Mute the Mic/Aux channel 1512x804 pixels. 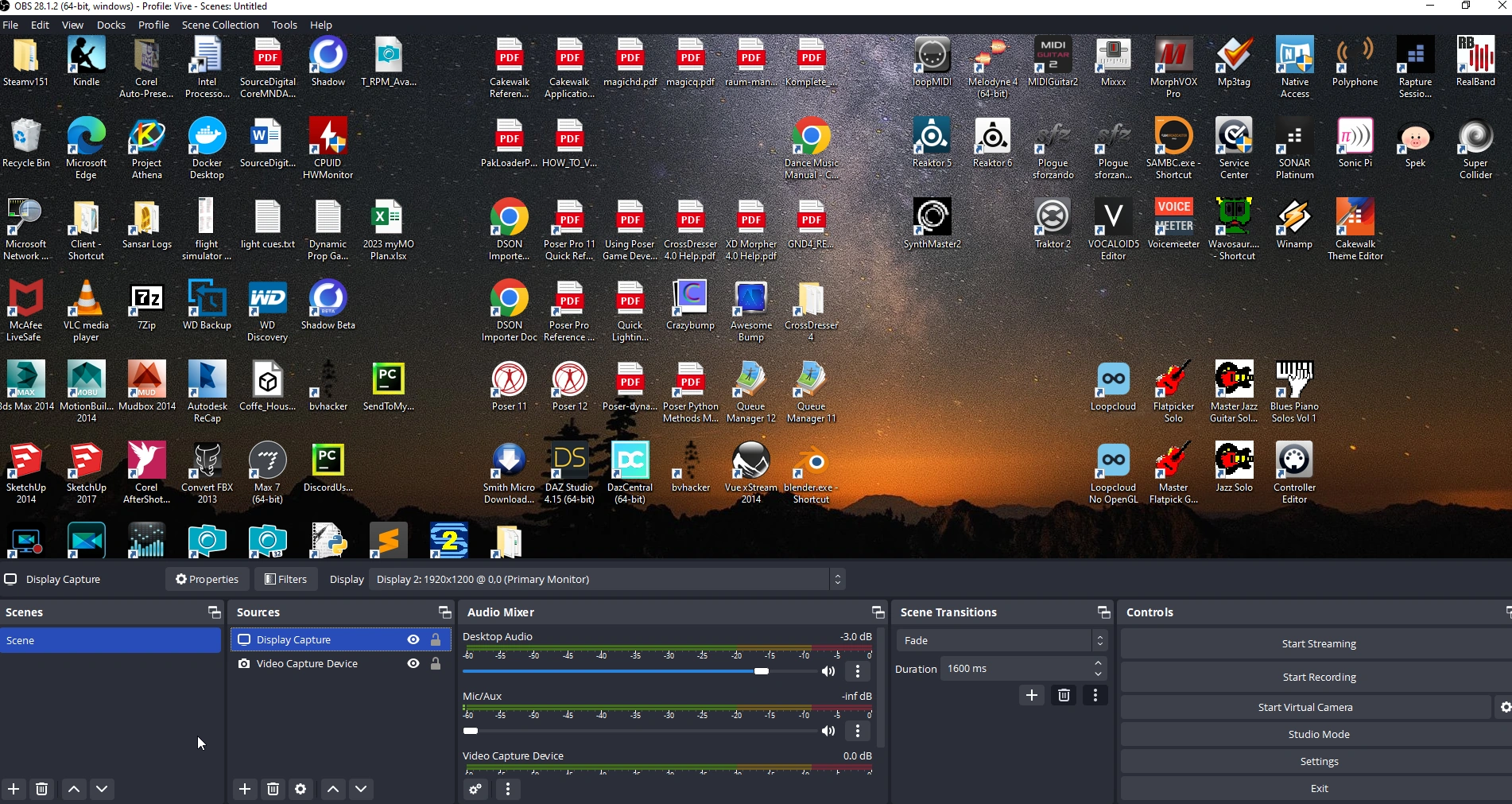point(828,731)
